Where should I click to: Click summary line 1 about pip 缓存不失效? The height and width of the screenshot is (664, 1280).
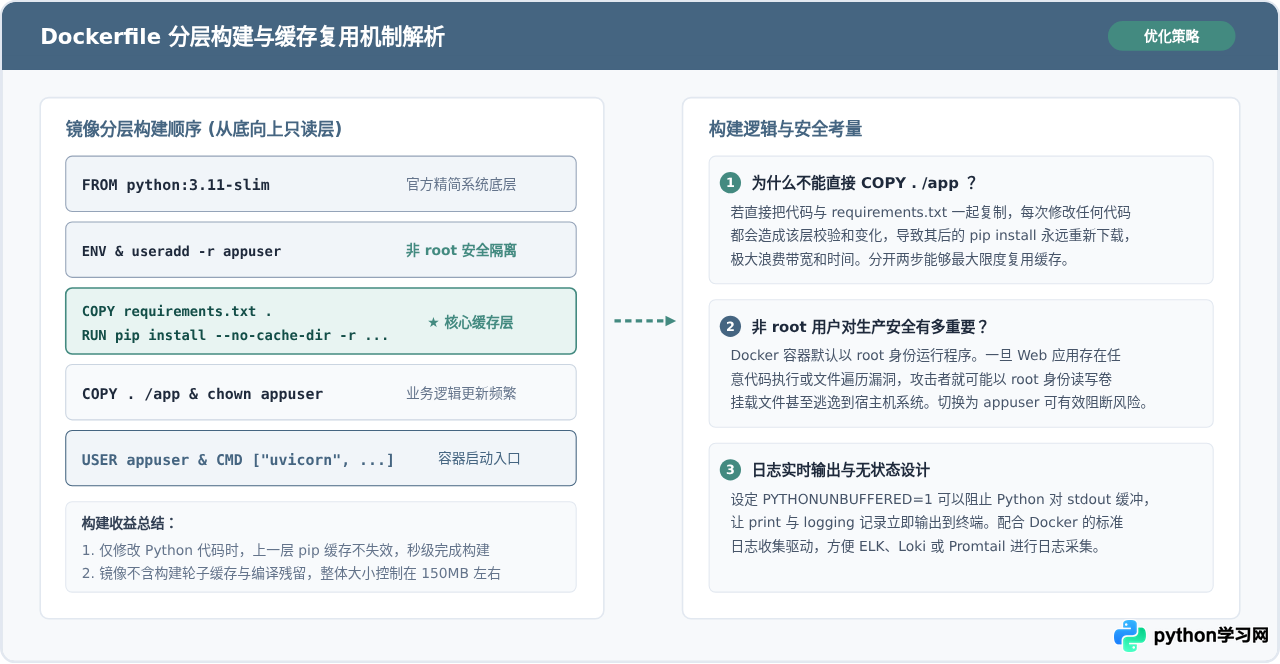coord(286,551)
